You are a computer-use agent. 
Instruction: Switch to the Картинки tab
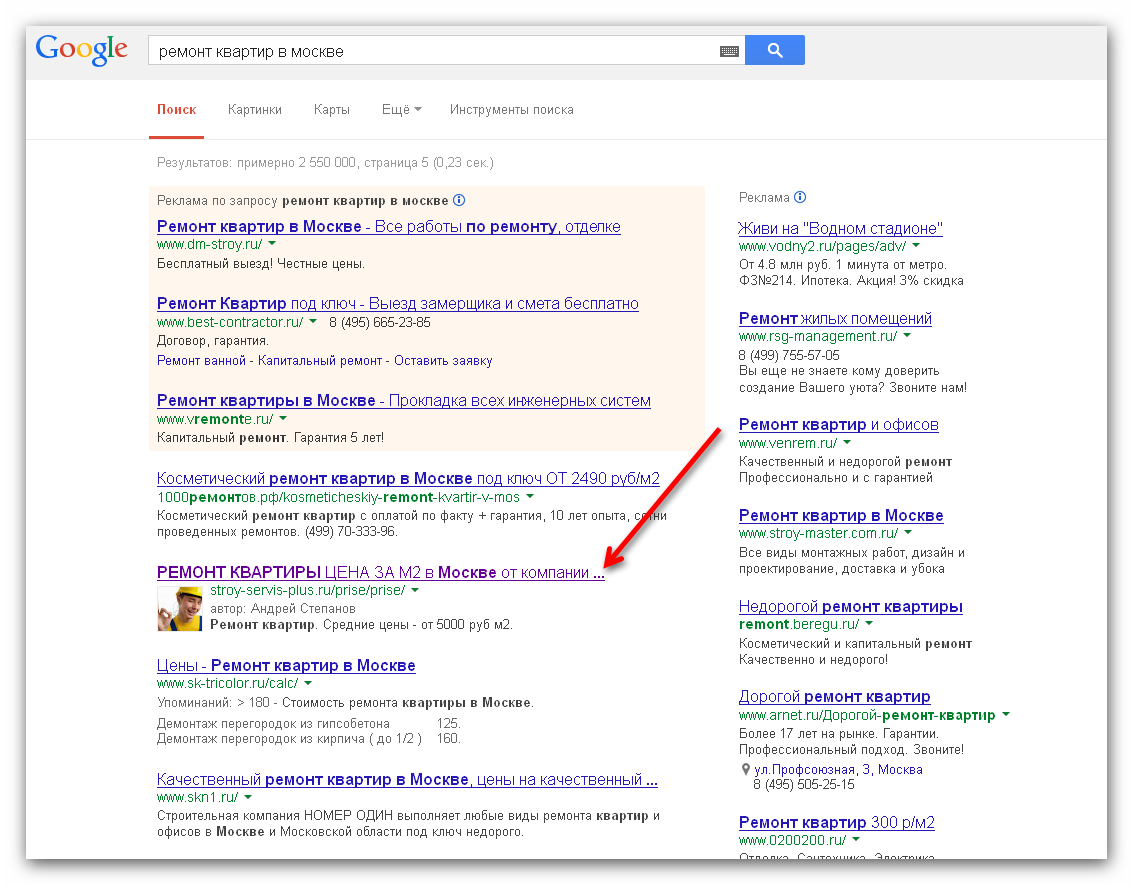[254, 110]
